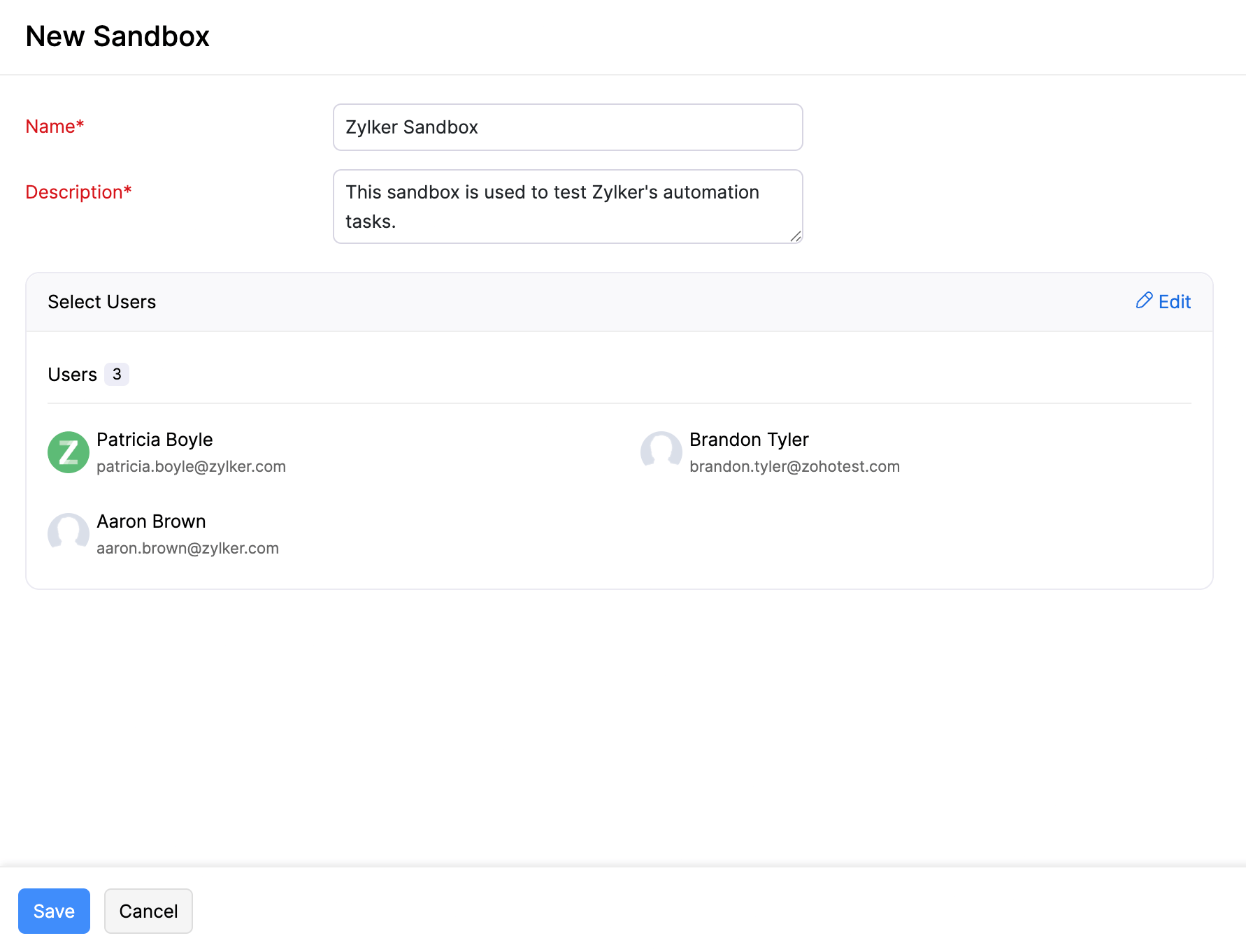
Task: Click inside the Name input field
Action: 567,127
